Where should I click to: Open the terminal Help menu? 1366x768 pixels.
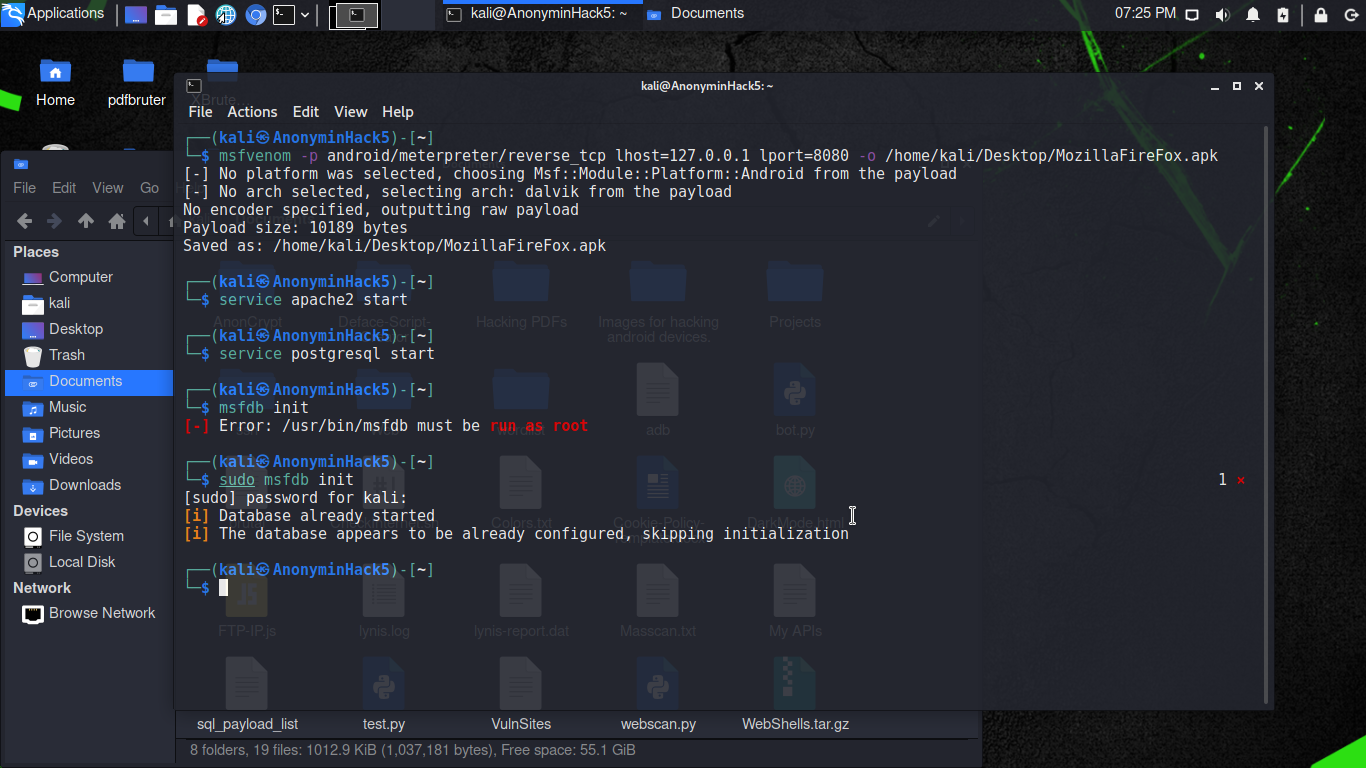(x=398, y=112)
